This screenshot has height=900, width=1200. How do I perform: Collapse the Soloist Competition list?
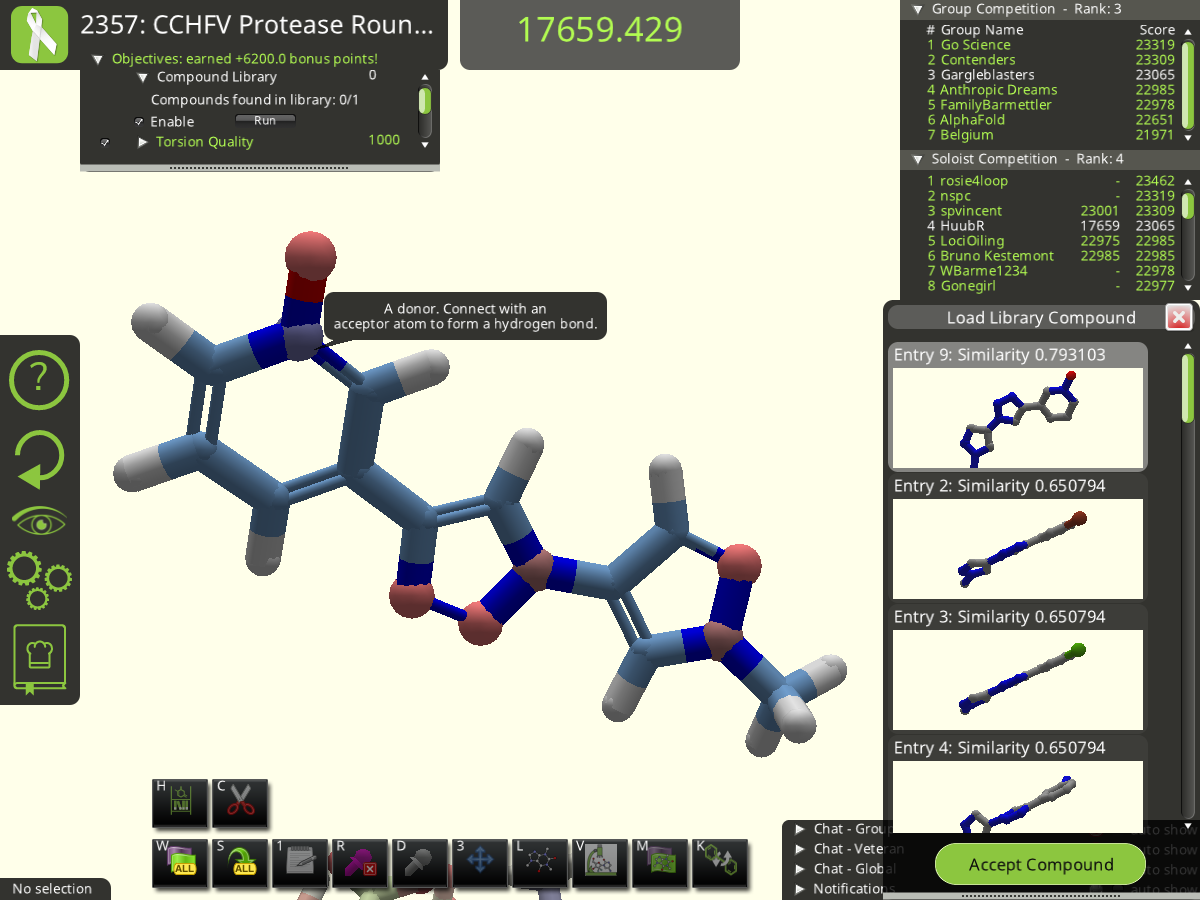pyautogui.click(x=918, y=159)
